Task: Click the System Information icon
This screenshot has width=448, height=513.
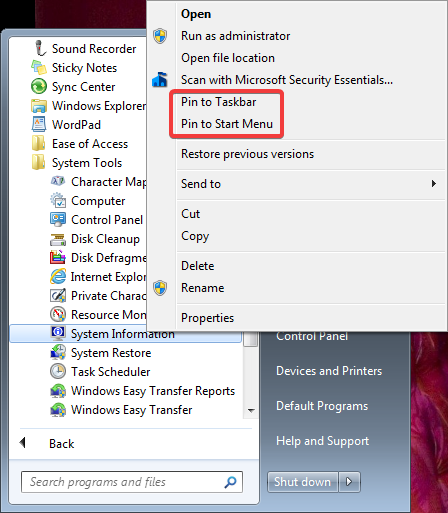Action: 58,333
